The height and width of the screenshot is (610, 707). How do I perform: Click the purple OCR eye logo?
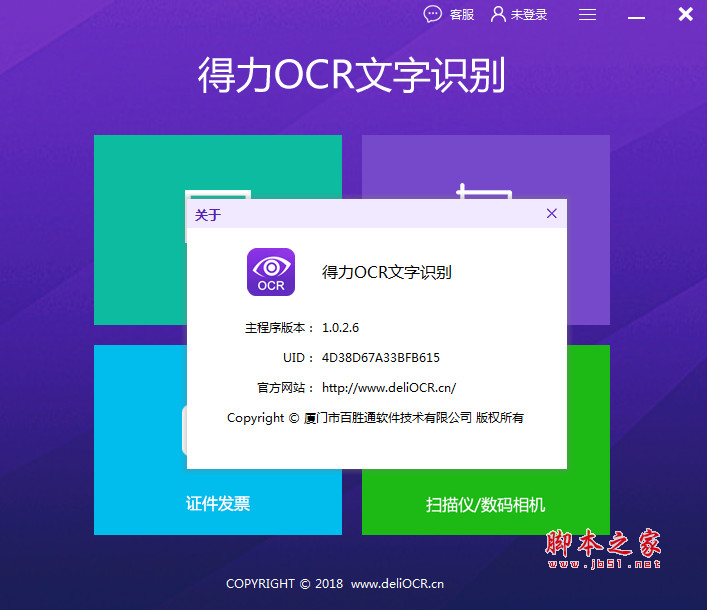pos(271,272)
